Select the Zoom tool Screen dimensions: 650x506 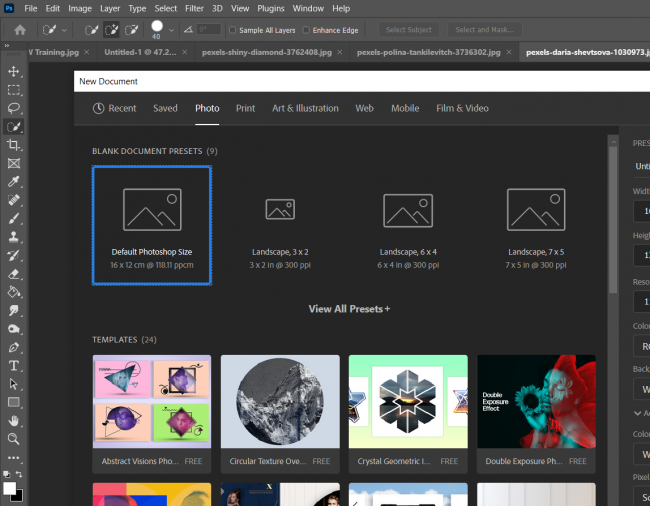14,439
